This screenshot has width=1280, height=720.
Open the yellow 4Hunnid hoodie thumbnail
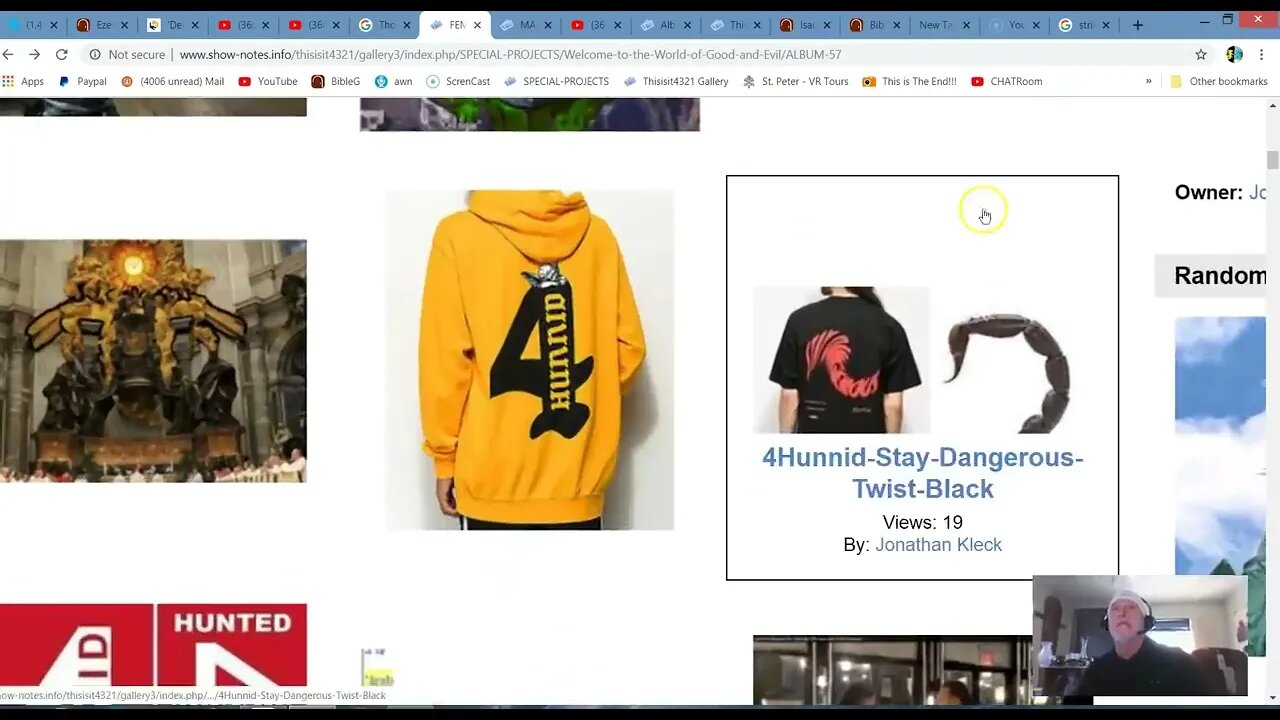click(x=530, y=360)
